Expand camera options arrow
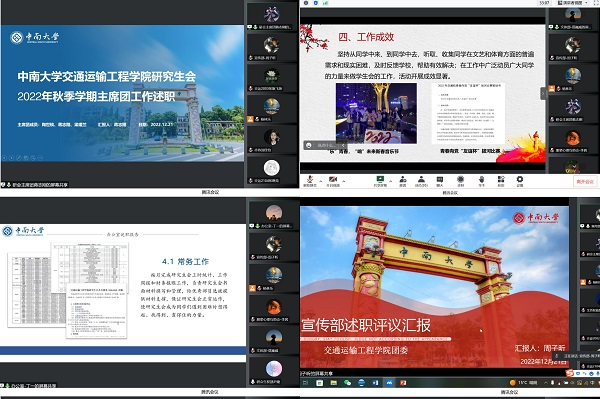600x399 pixels. click(344, 181)
